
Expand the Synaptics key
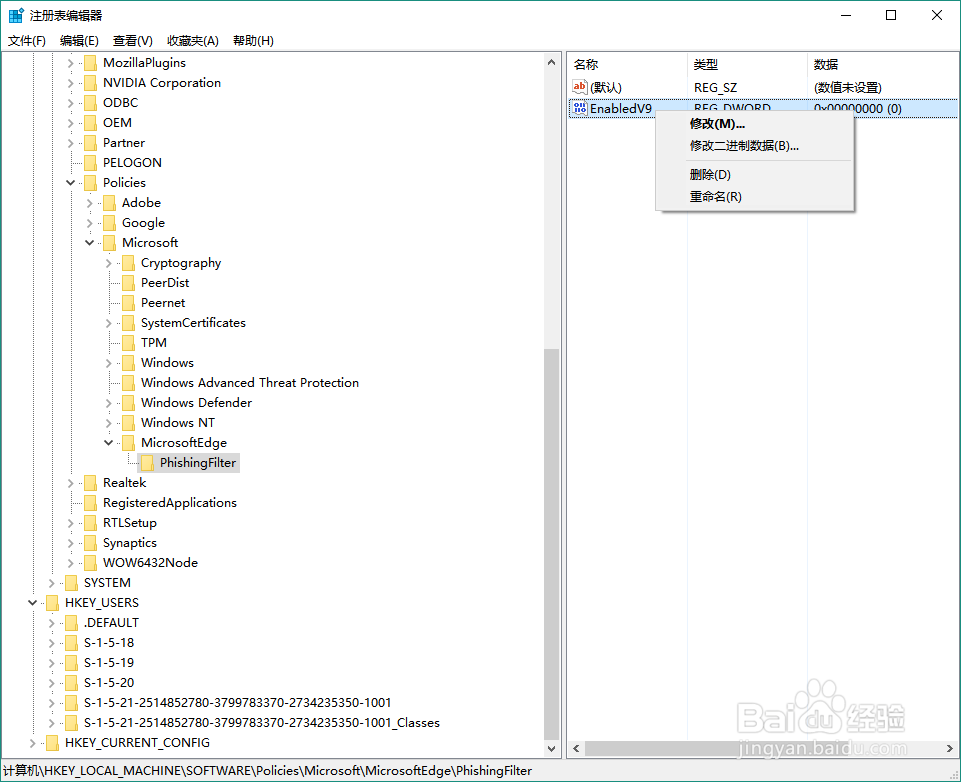point(70,543)
